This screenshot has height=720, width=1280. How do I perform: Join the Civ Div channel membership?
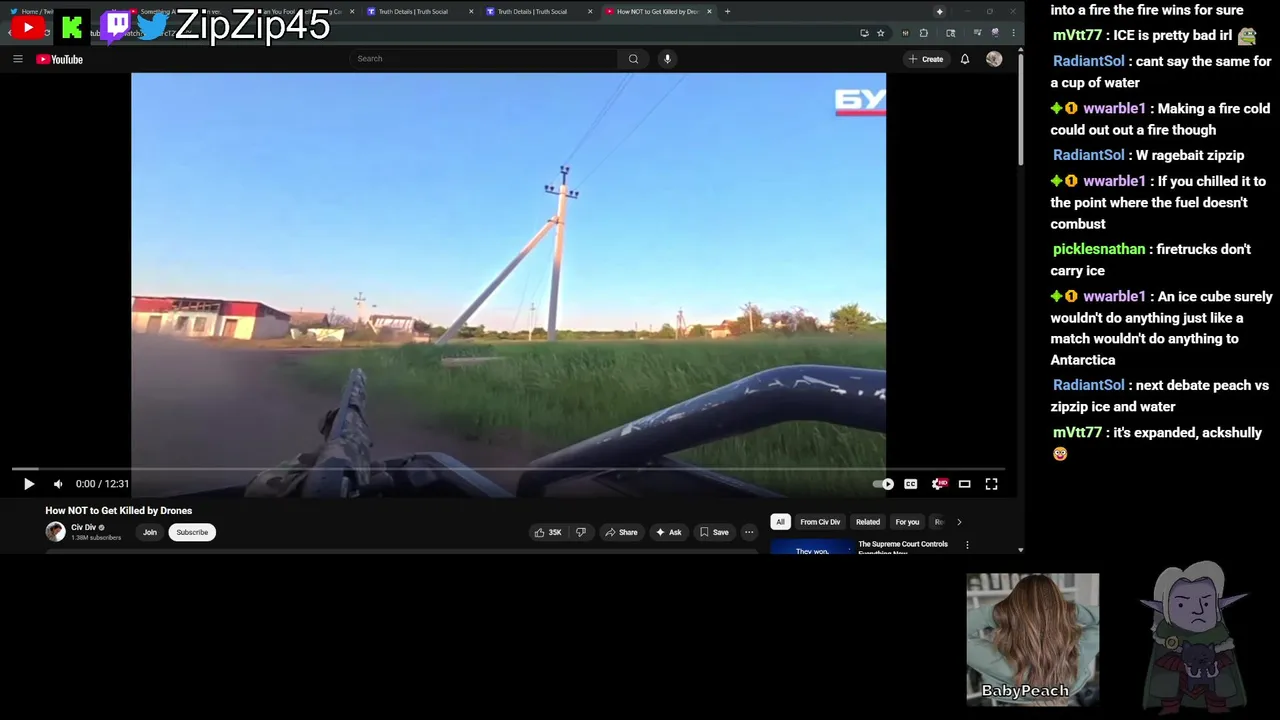click(149, 532)
